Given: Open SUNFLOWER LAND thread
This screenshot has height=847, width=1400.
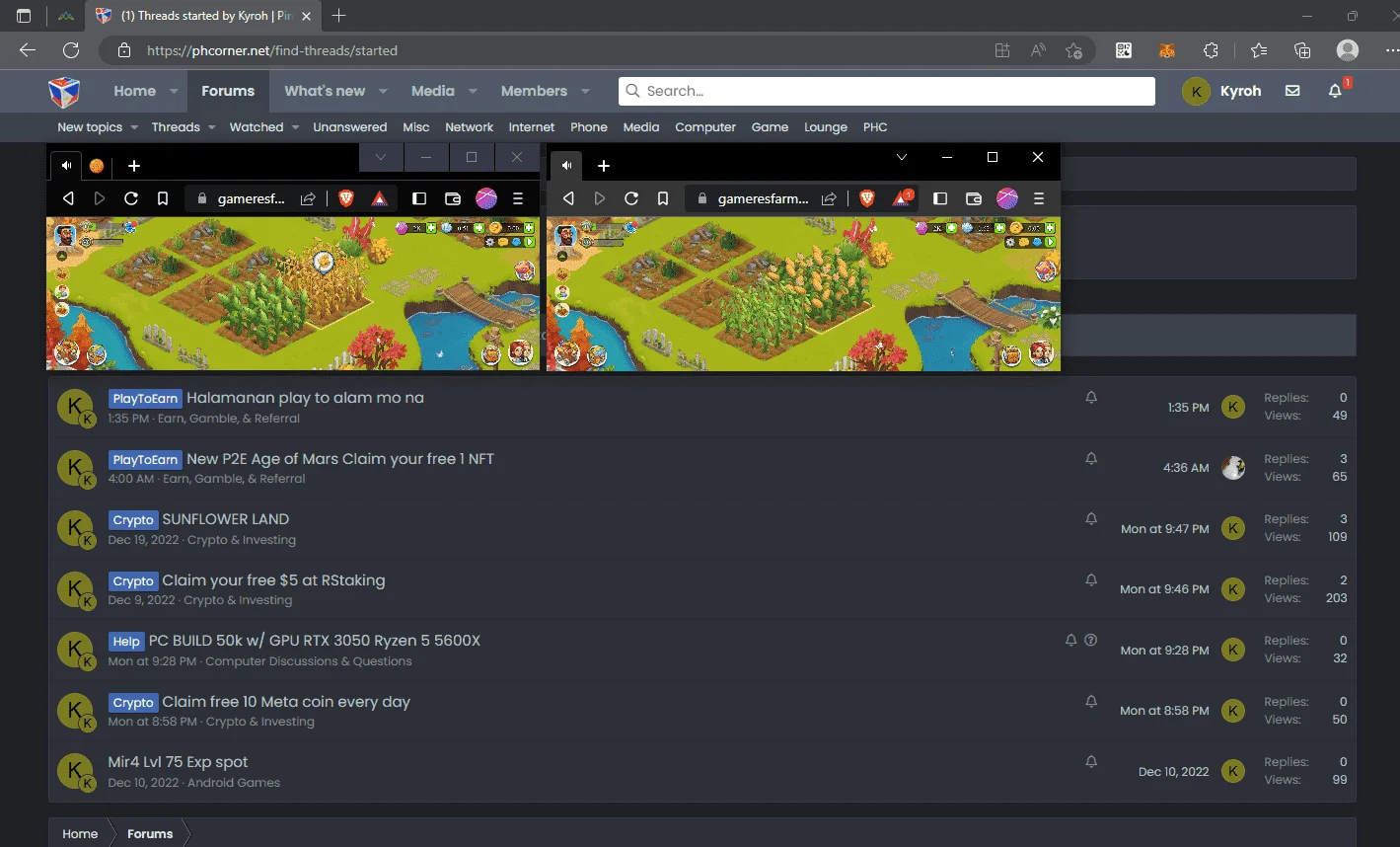Looking at the screenshot, I should (x=226, y=519).
